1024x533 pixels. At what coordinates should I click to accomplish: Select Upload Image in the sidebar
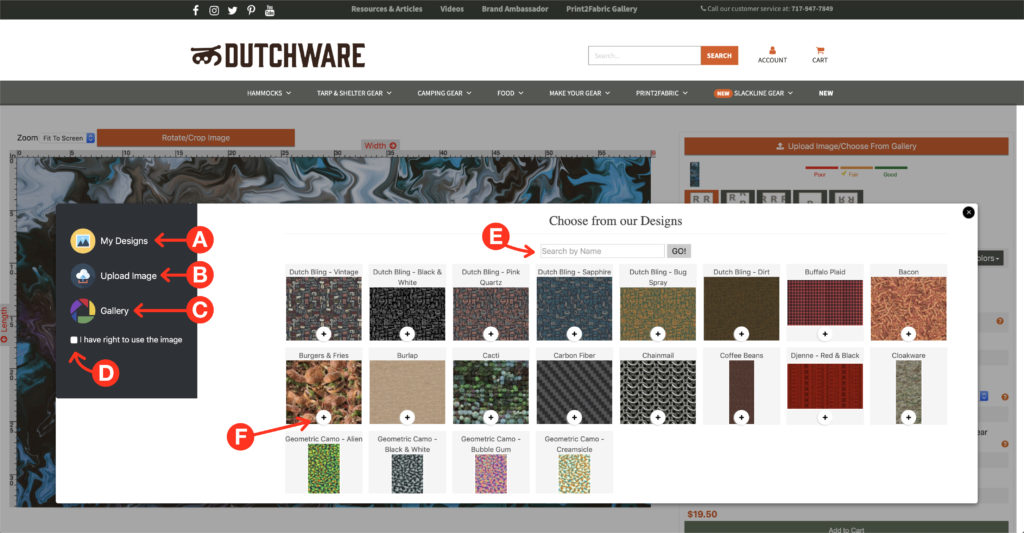(x=128, y=276)
